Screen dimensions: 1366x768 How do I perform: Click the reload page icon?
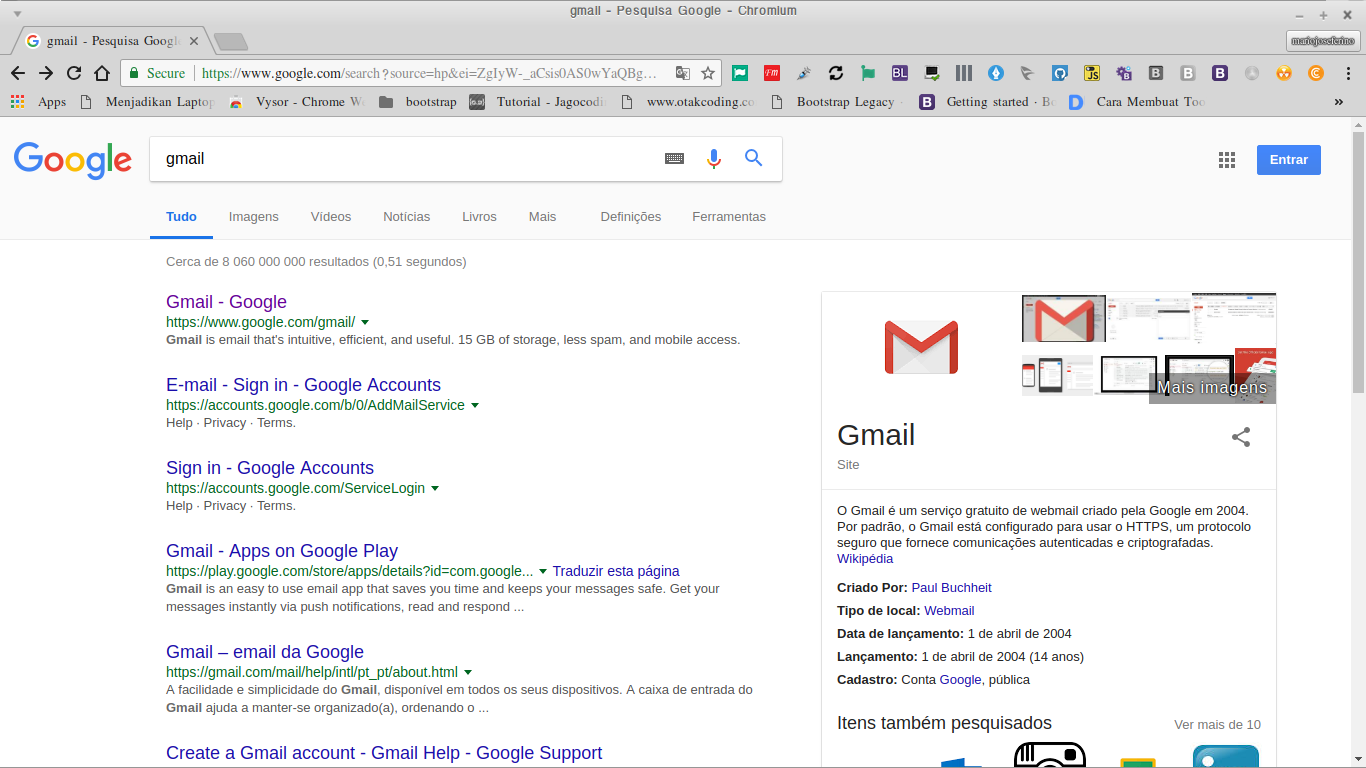[73, 73]
